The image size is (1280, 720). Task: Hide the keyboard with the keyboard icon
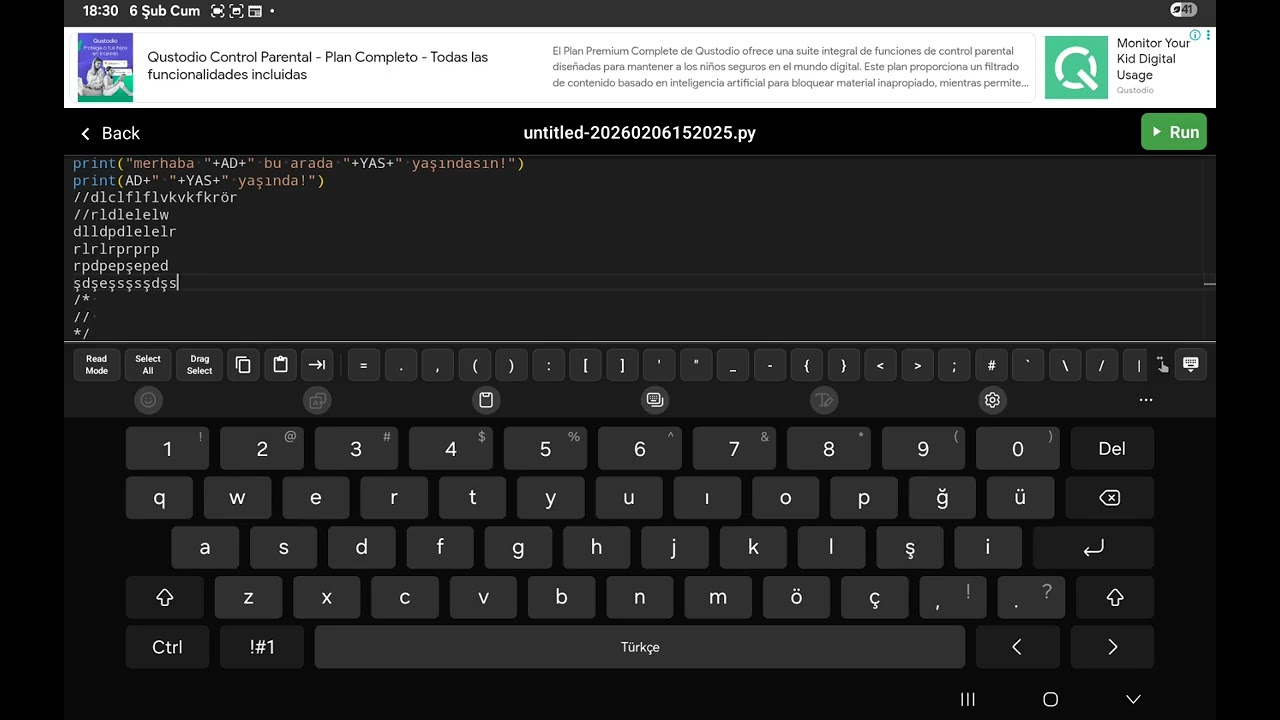pyautogui.click(x=1190, y=364)
